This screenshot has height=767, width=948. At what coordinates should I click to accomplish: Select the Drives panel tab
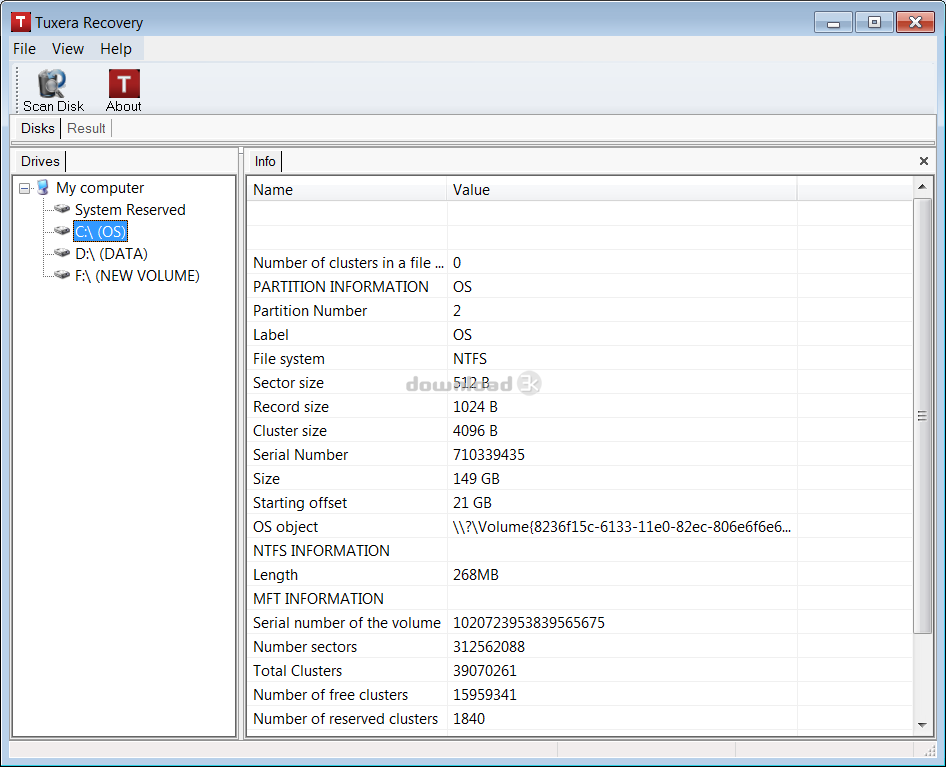[x=40, y=161]
